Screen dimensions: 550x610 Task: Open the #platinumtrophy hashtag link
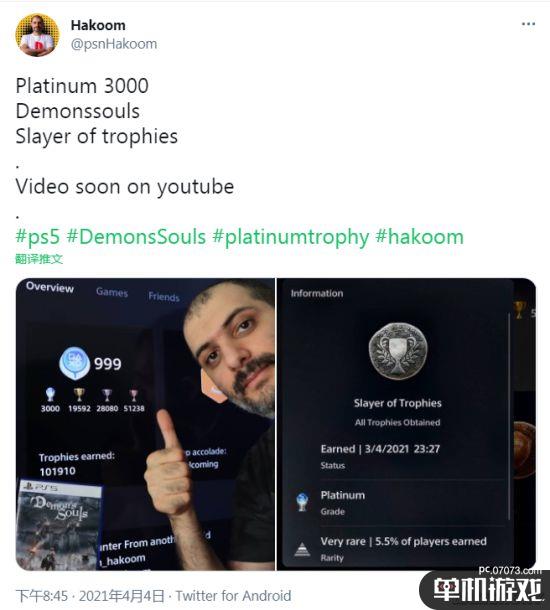[291, 237]
